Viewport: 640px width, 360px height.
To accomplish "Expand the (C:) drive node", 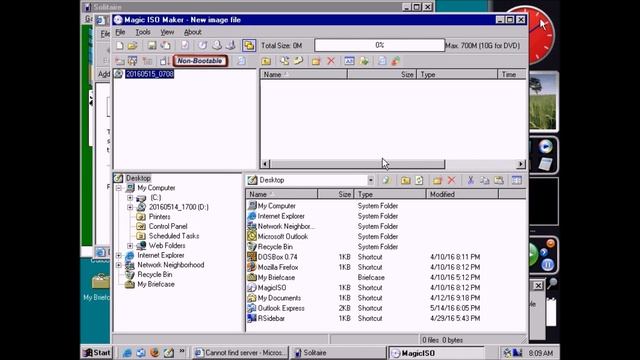I will tap(130, 198).
